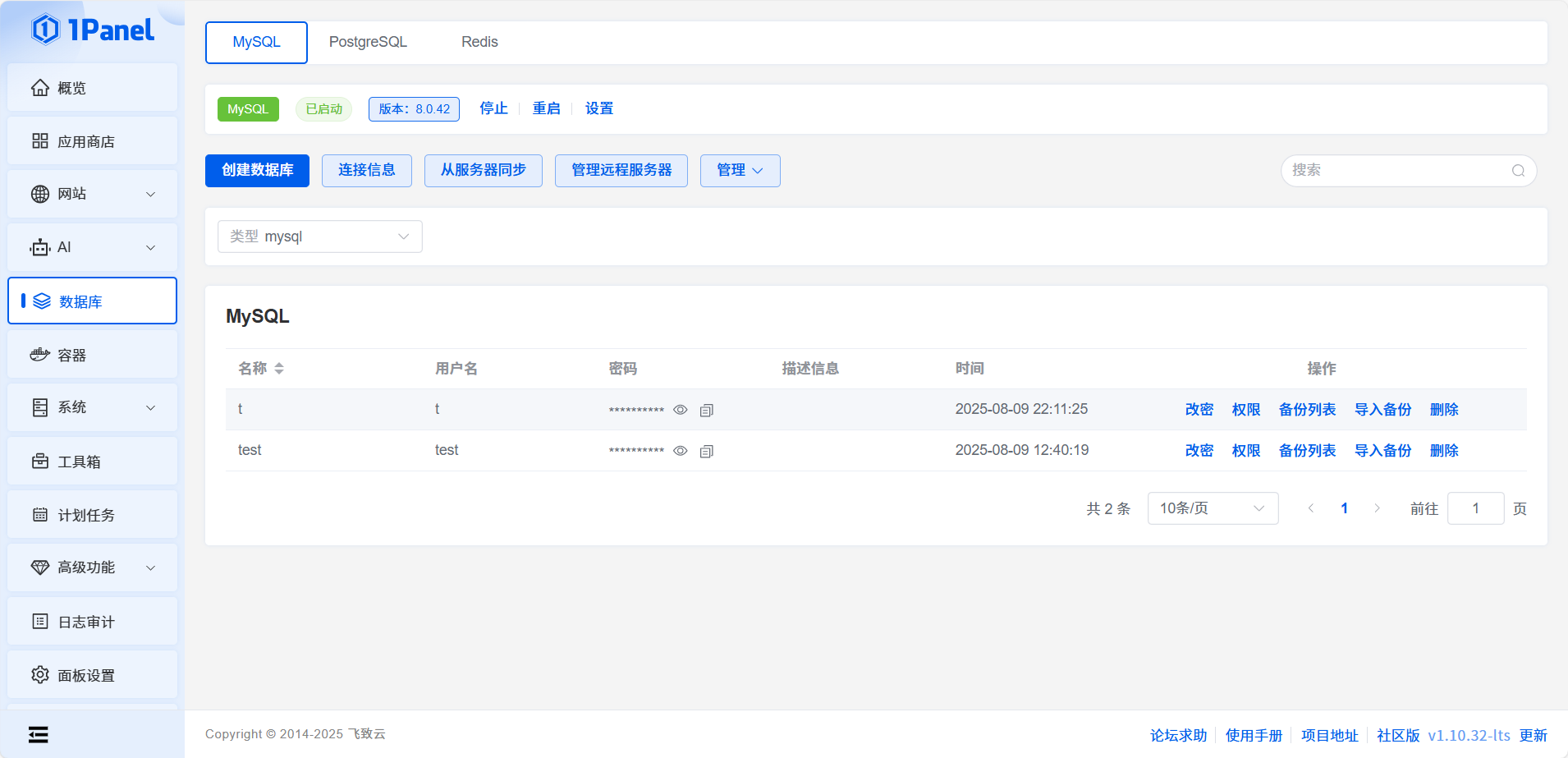
Task: Select page 1 in pagination
Action: (1344, 508)
